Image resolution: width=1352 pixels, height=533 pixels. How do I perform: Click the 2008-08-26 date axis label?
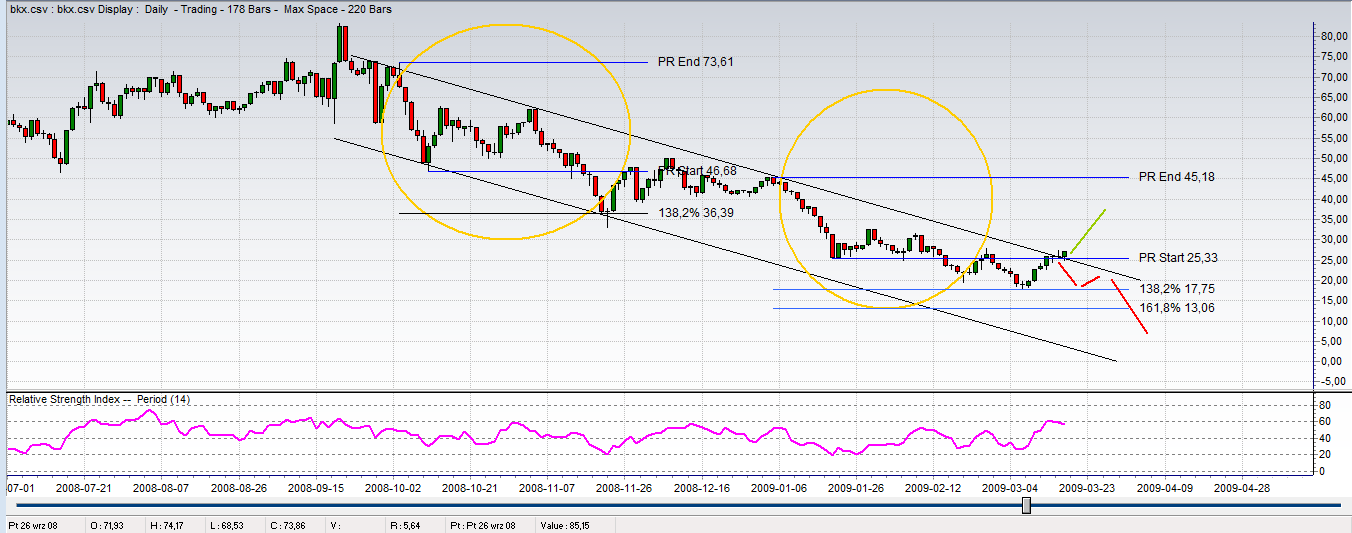(x=238, y=488)
